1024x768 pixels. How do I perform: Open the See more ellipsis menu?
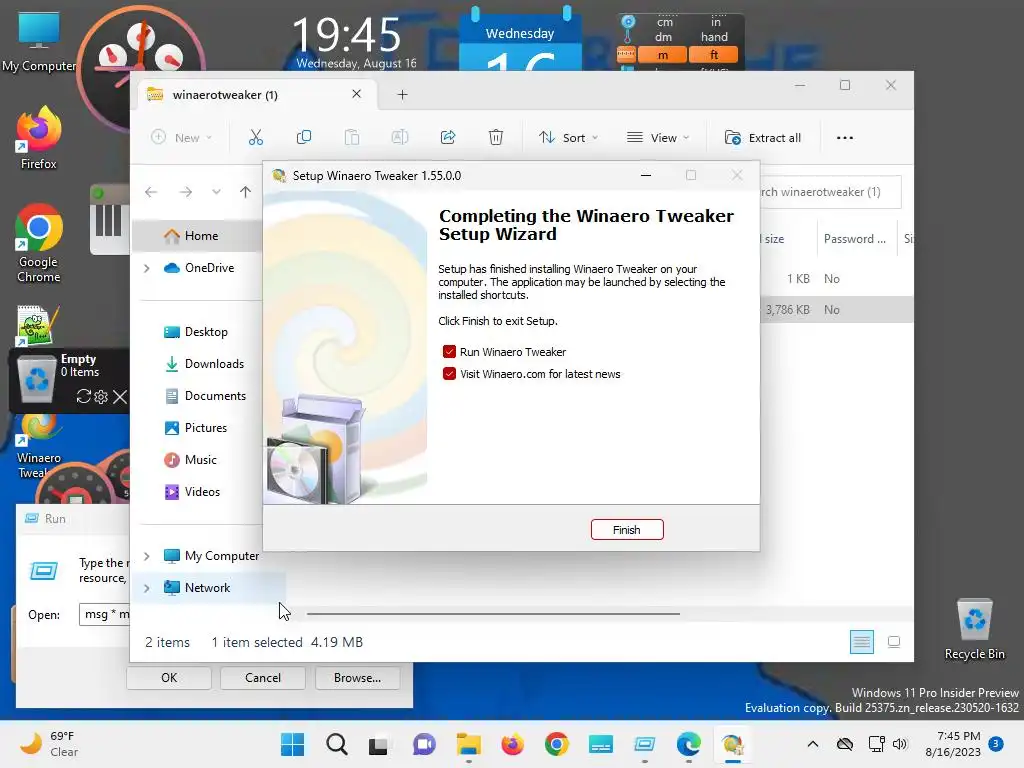click(x=845, y=138)
